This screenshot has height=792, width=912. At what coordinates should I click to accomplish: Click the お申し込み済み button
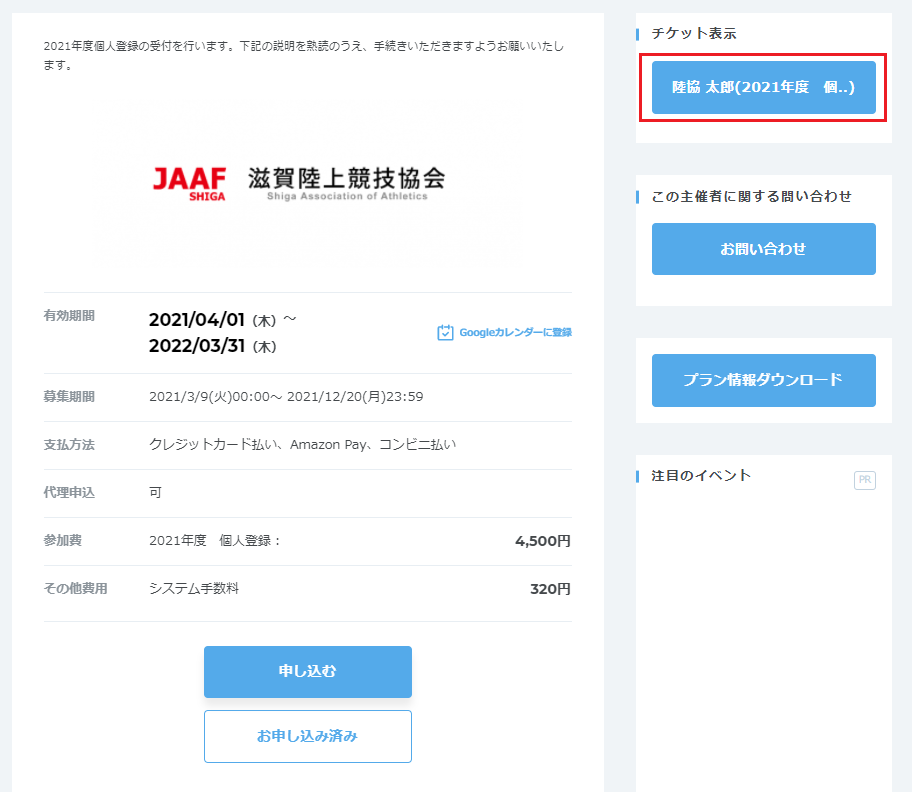307,736
